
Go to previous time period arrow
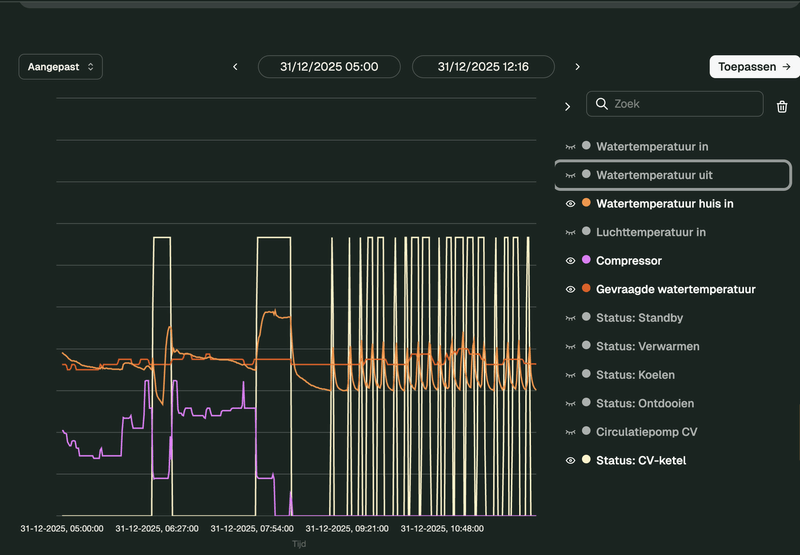pos(236,67)
